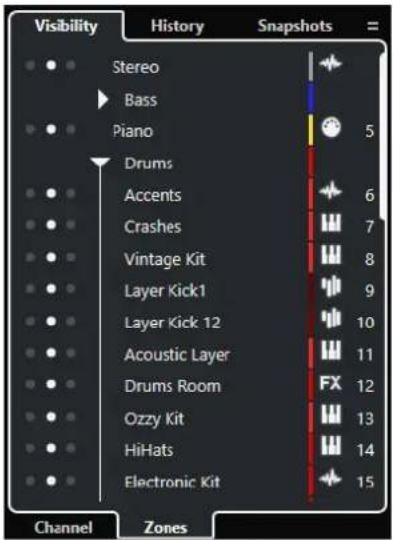The image size is (393, 540).
Task: Click the waveform icon for Electronic Kit
Action: (x=330, y=479)
